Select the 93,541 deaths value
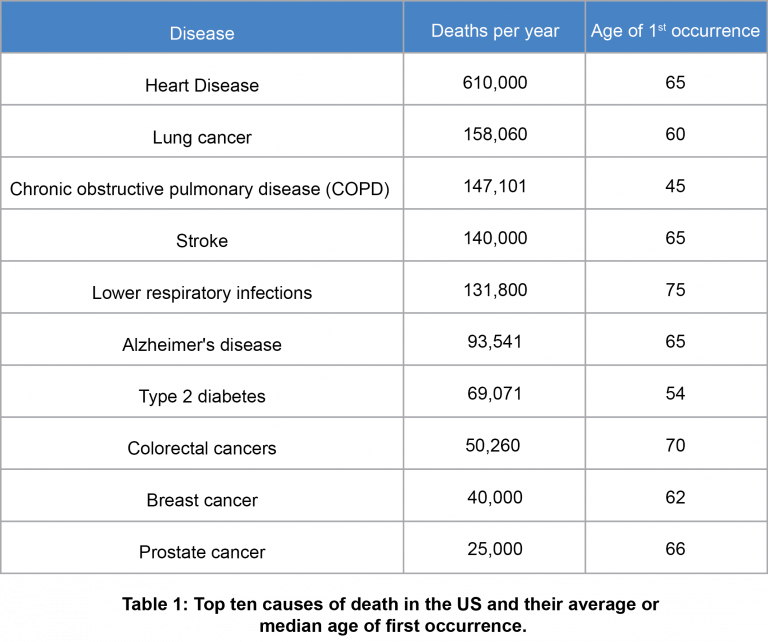This screenshot has width=768, height=642. tap(494, 342)
